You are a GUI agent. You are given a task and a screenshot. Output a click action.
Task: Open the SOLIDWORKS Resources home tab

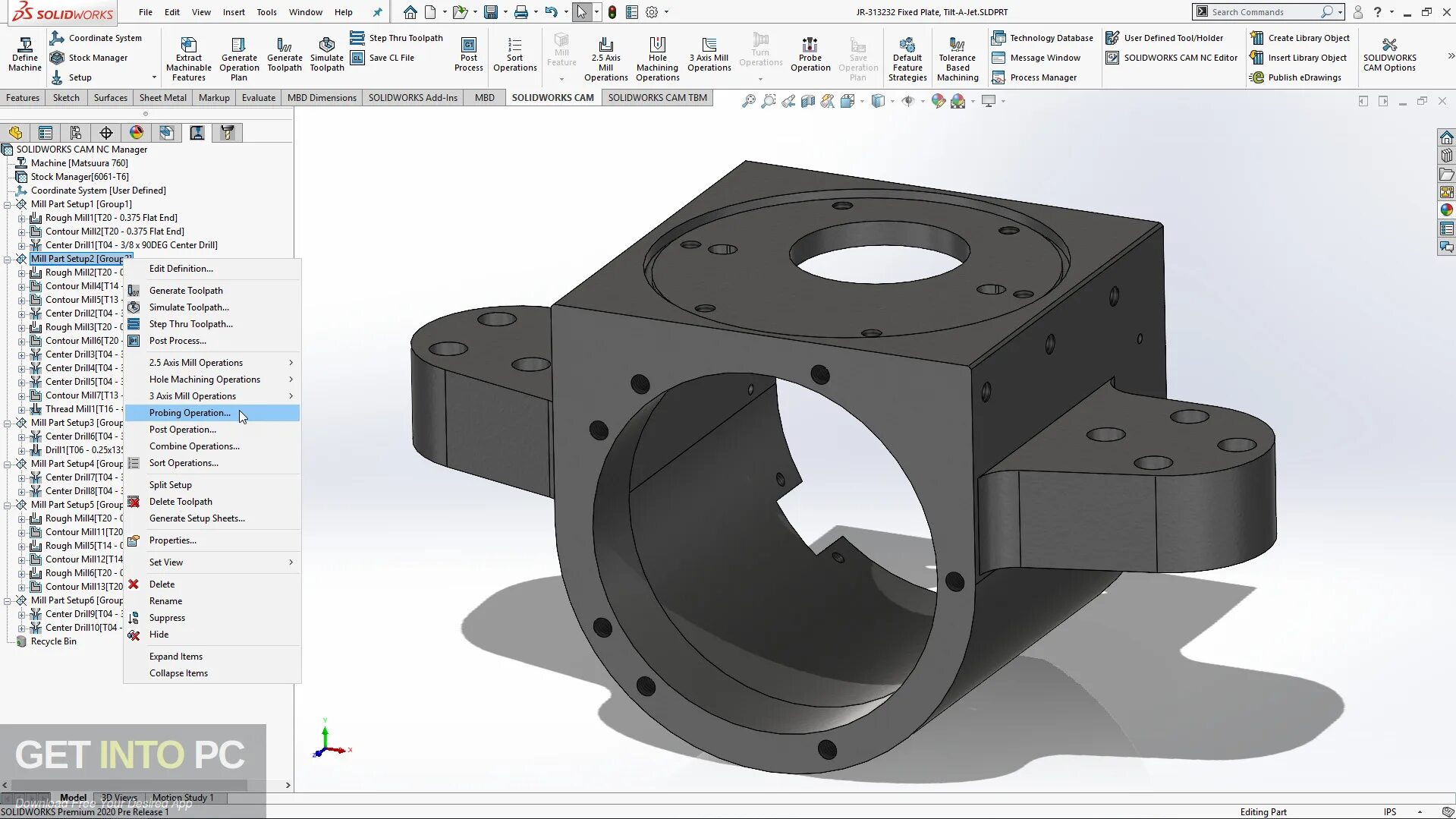(1446, 137)
